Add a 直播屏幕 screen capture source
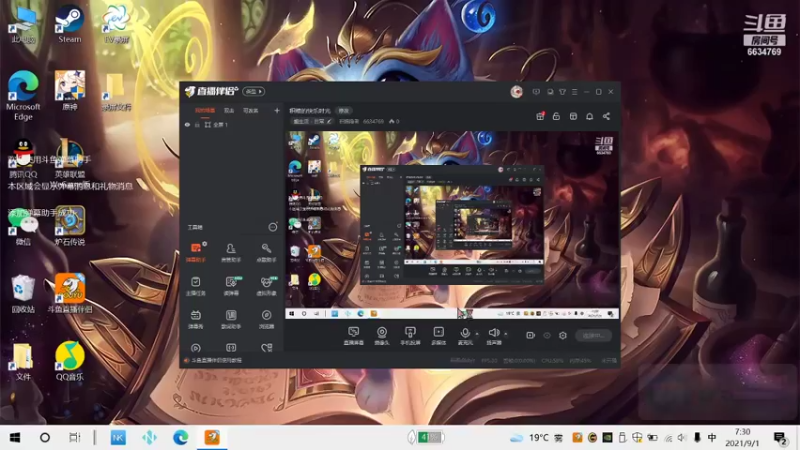Screen dimensions: 800x450 click(354, 336)
